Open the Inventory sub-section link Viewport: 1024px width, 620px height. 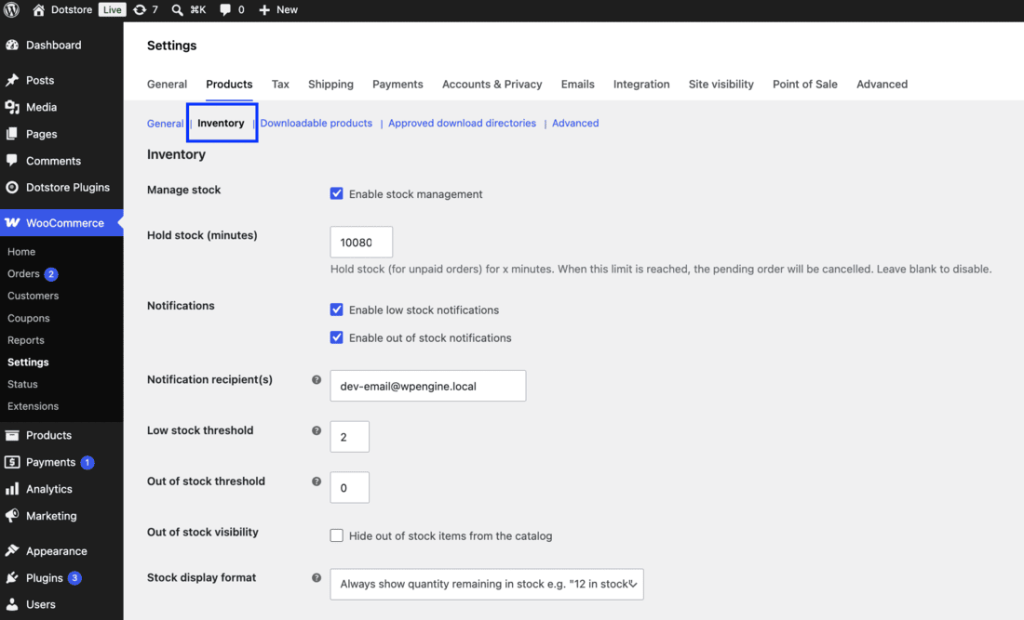pos(221,123)
